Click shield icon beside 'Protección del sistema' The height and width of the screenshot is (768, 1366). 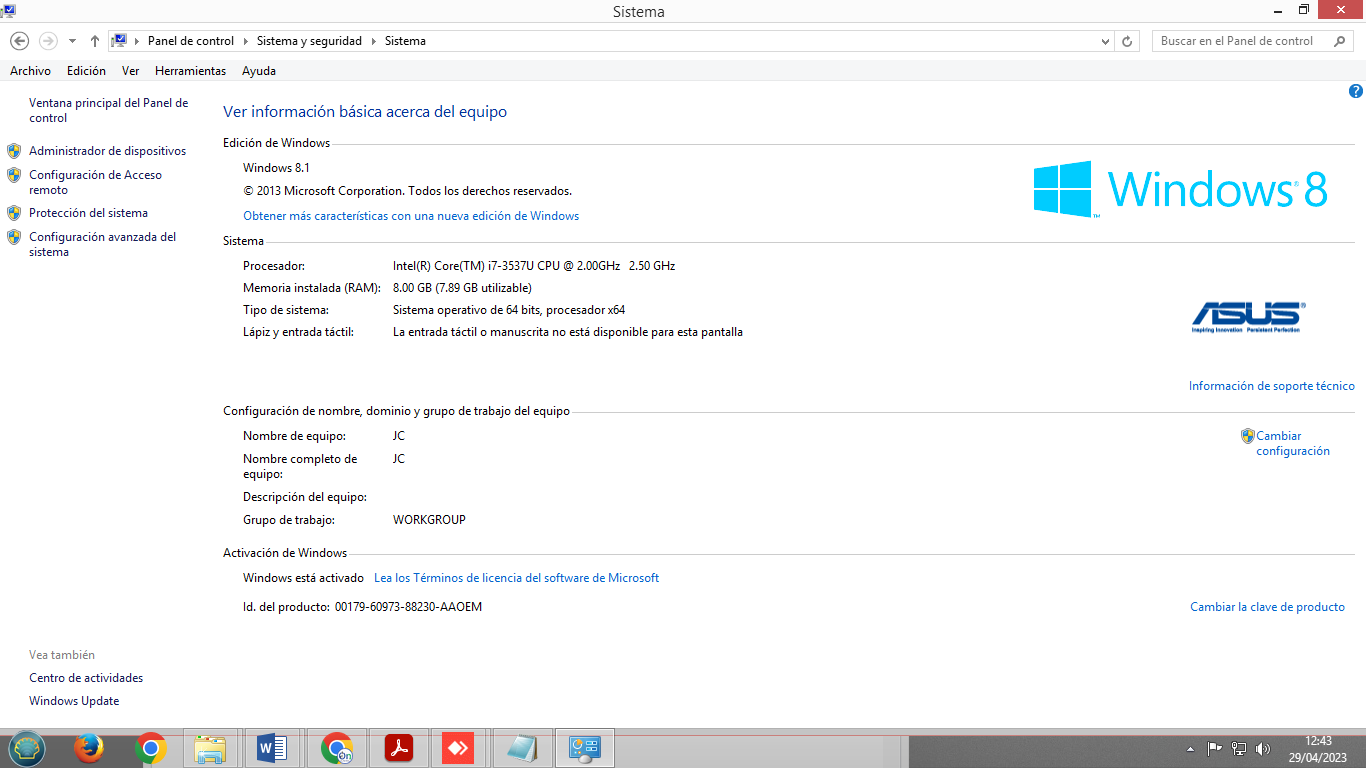pyautogui.click(x=14, y=213)
